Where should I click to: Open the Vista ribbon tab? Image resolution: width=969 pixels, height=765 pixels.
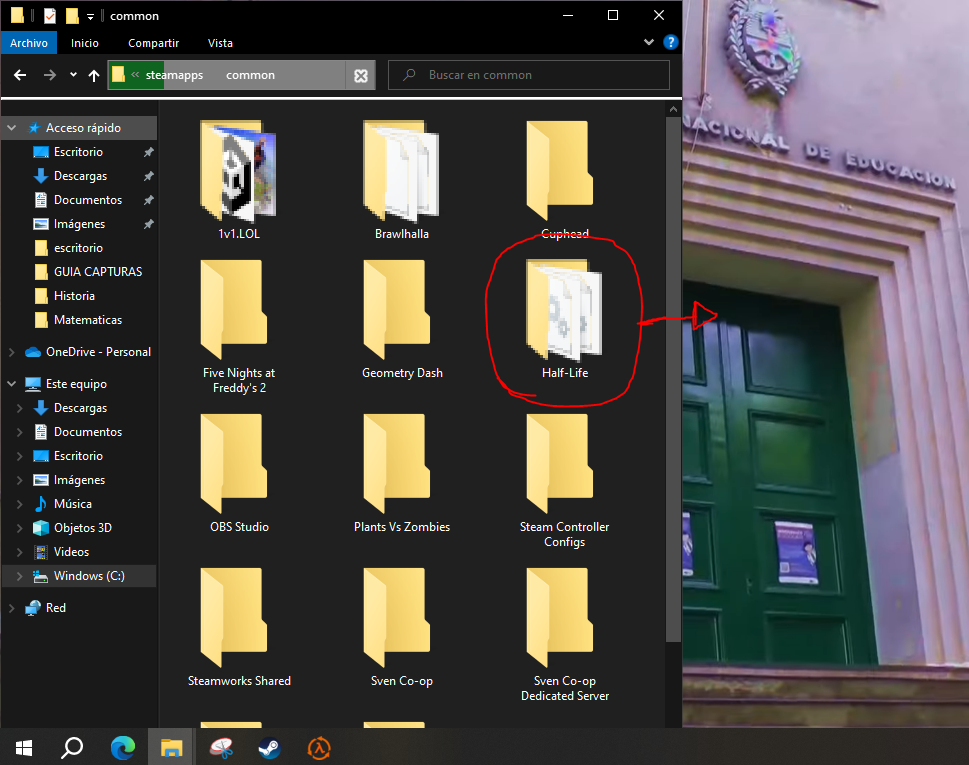point(220,43)
